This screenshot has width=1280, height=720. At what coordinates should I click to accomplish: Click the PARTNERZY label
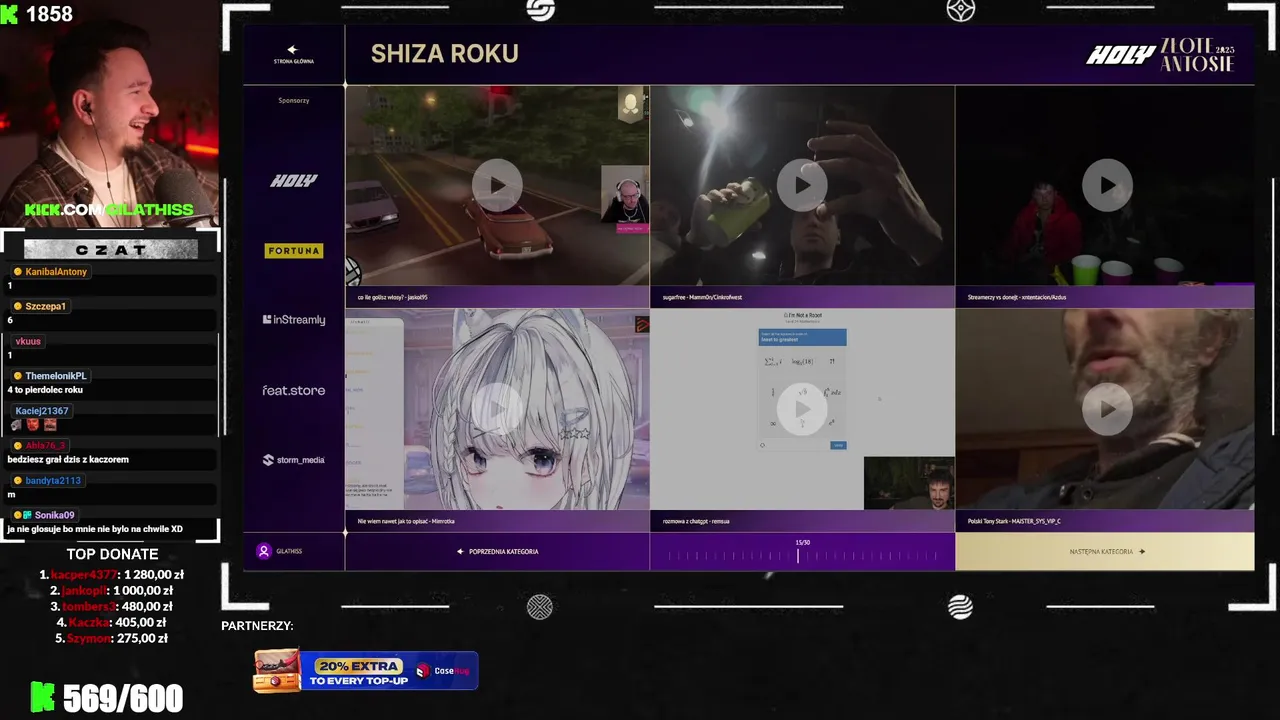(257, 626)
